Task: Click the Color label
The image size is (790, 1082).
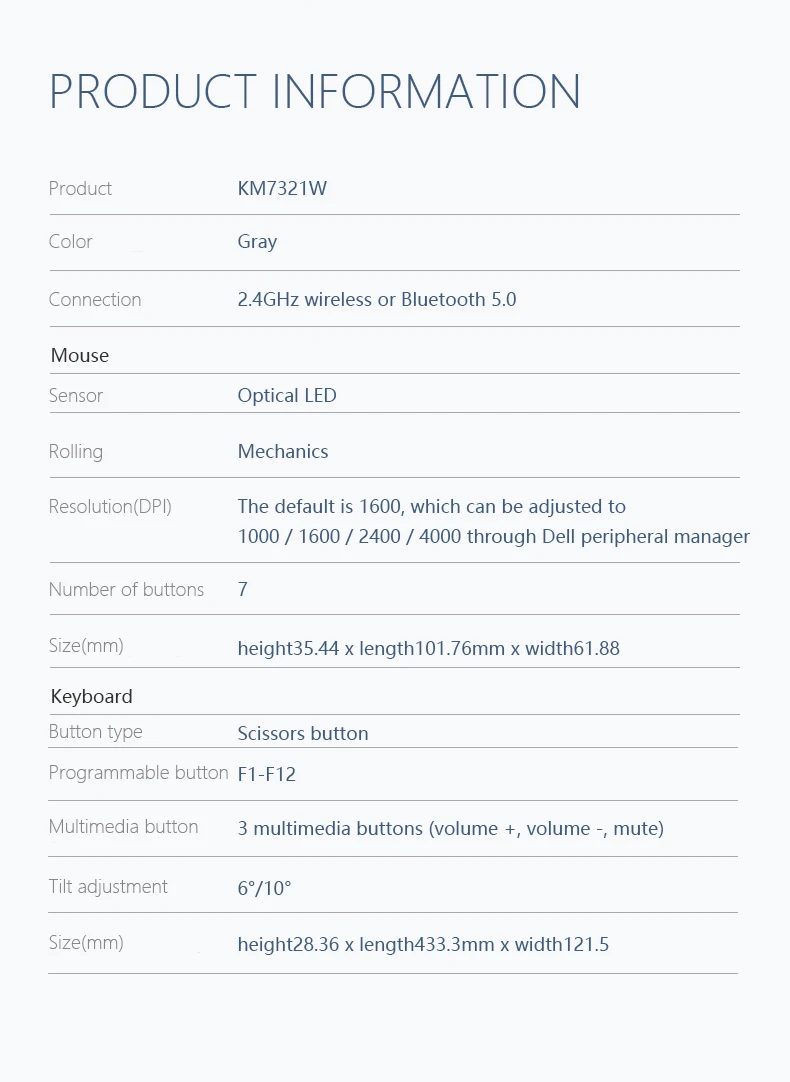Action: pyautogui.click(x=70, y=242)
